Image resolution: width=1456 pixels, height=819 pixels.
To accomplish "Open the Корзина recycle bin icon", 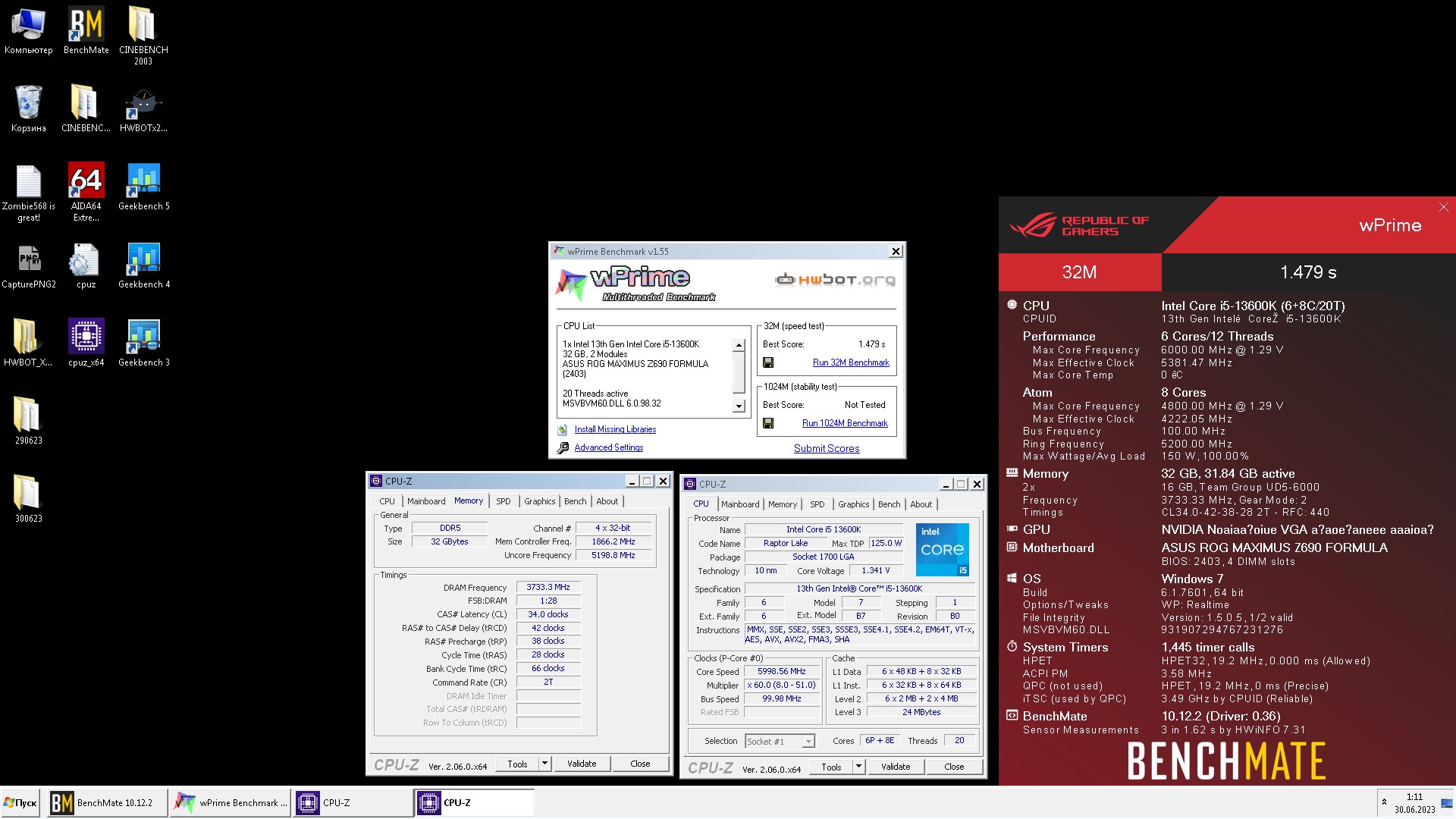I will pos(29,108).
